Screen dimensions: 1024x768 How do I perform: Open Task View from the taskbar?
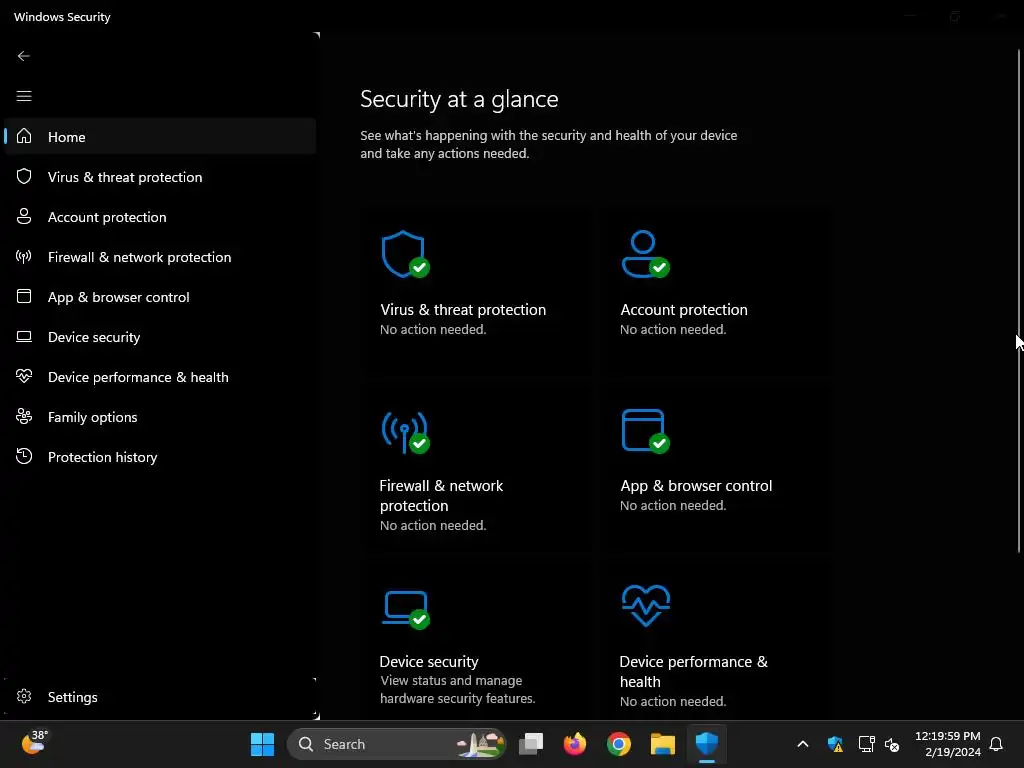[531, 744]
